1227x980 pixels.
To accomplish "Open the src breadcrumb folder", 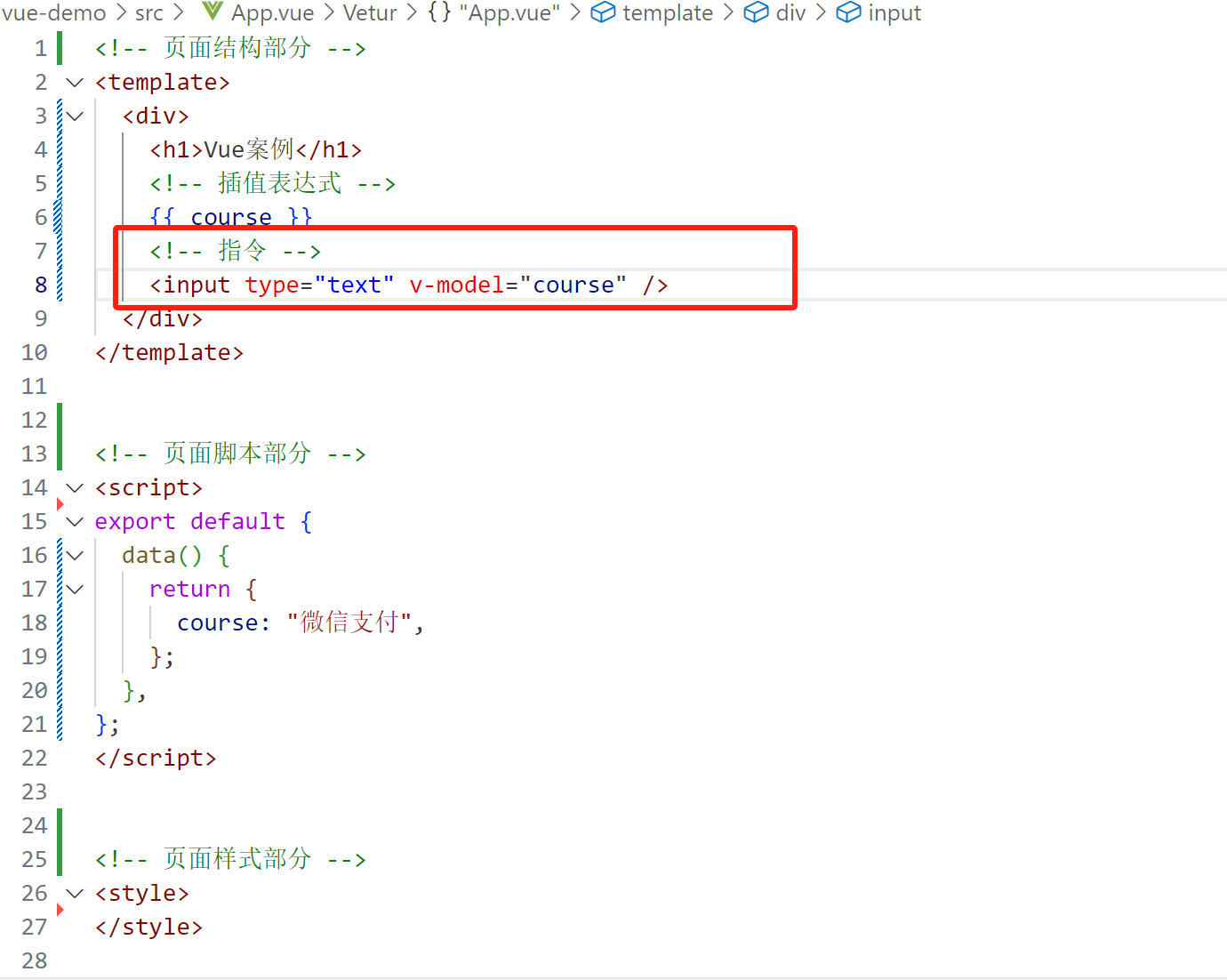I will 149,12.
